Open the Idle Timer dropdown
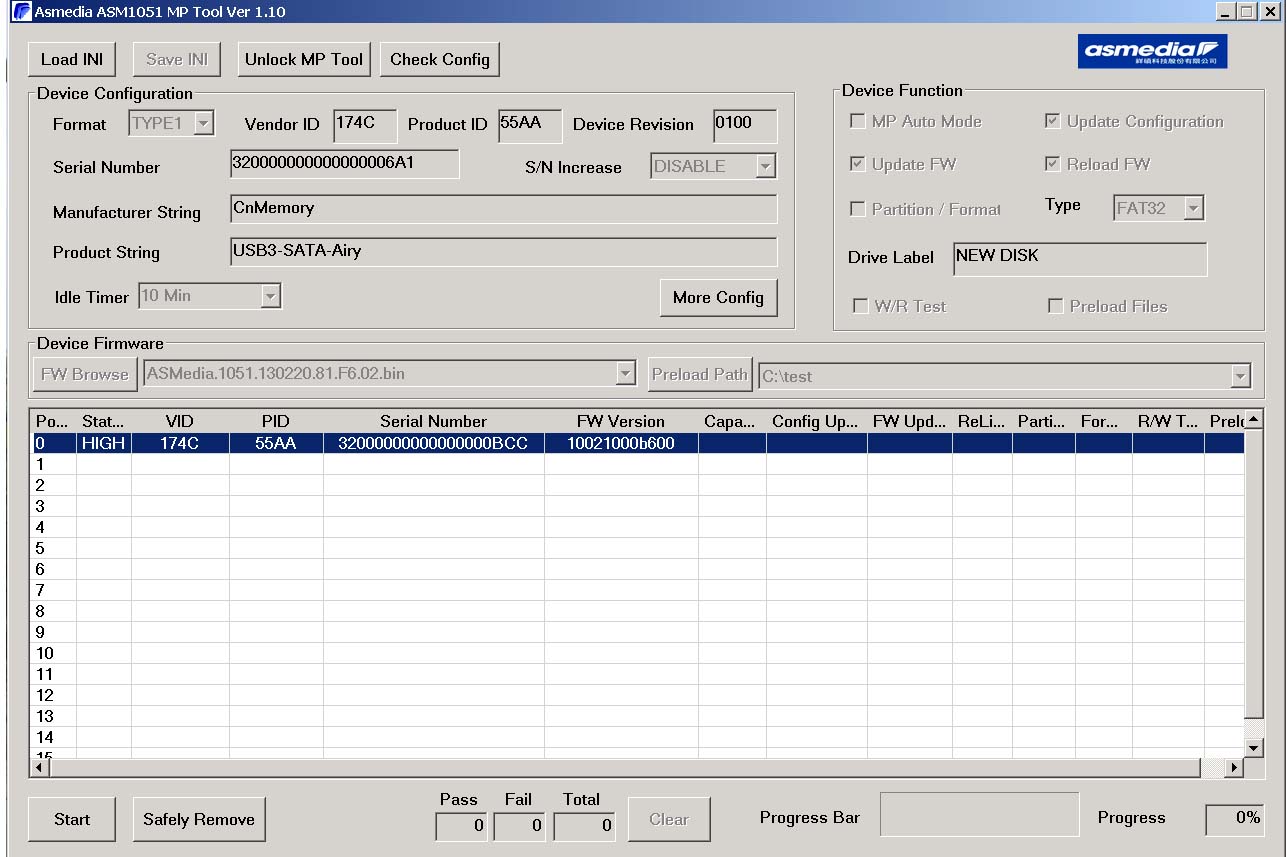Viewport: 1286px width, 857px height. click(270, 296)
